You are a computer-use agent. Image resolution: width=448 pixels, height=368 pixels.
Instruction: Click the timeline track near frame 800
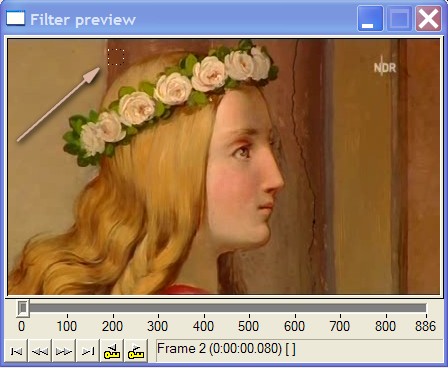click(x=386, y=308)
